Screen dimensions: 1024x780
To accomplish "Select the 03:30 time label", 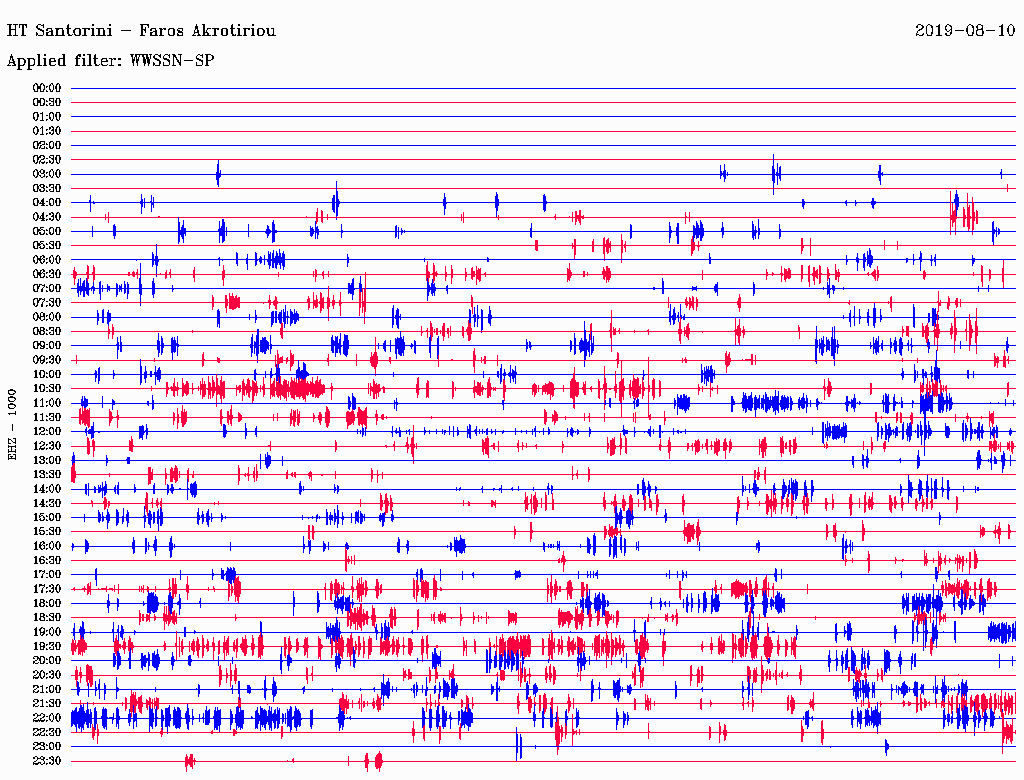I will click(47, 189).
